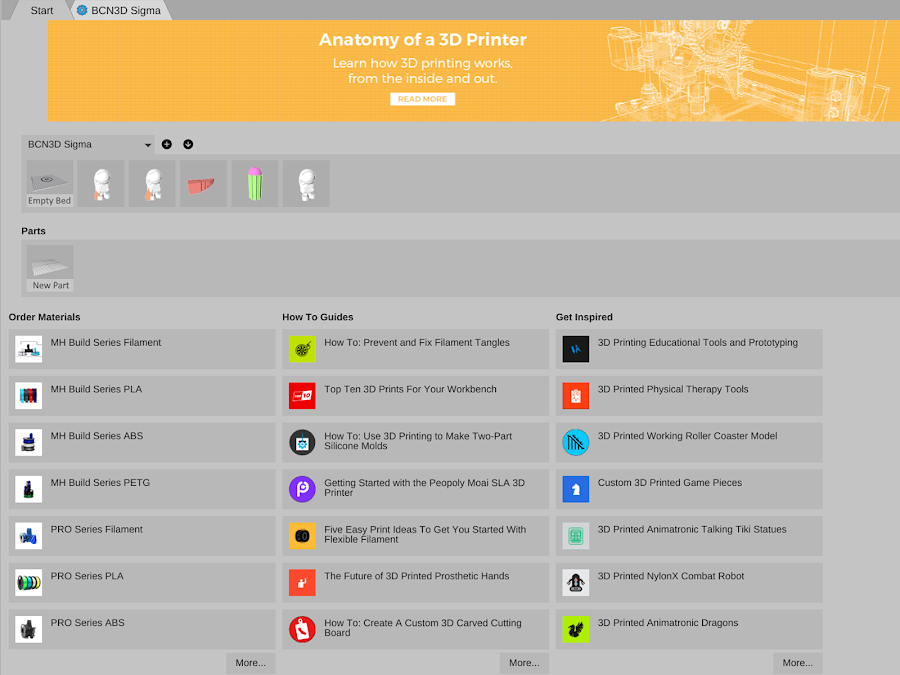Select the Empty Bed thumbnail
The image size is (900, 675).
[x=50, y=184]
